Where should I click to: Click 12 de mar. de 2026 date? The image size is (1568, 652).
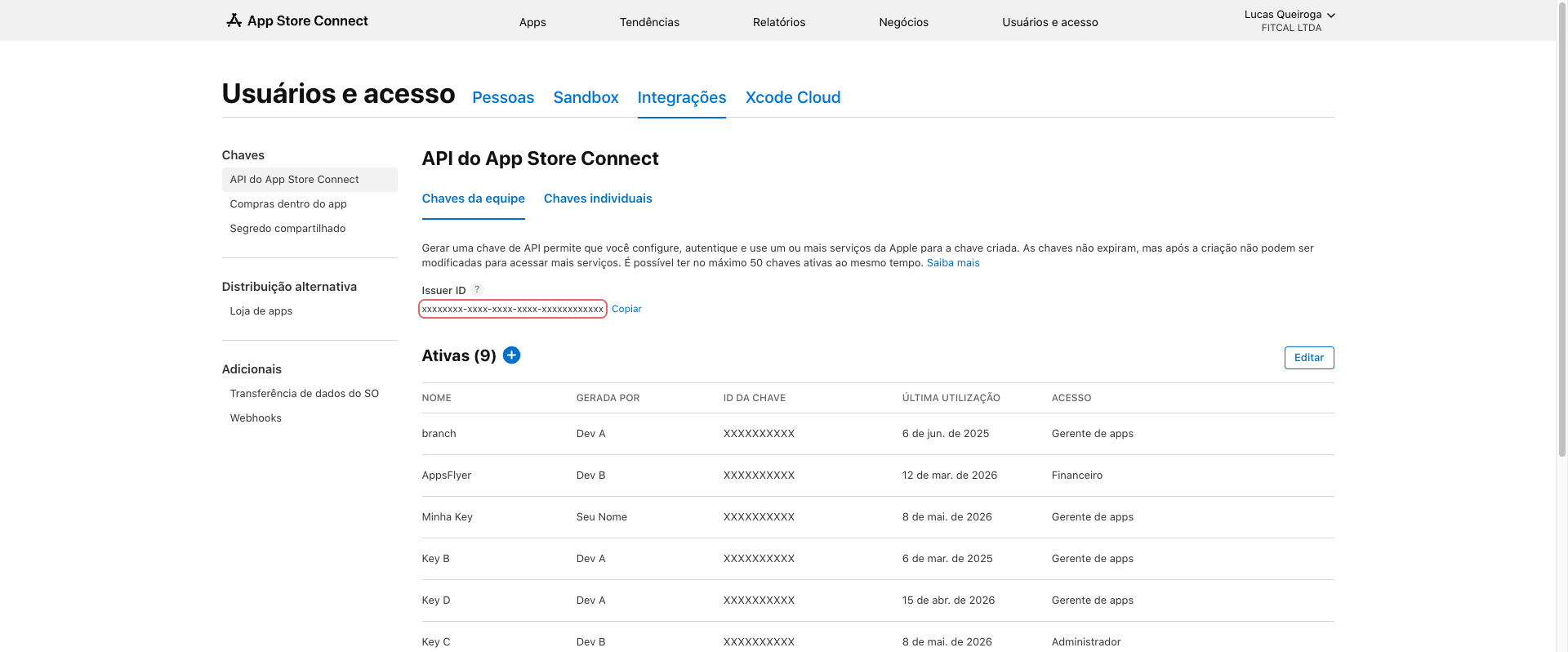click(x=950, y=476)
